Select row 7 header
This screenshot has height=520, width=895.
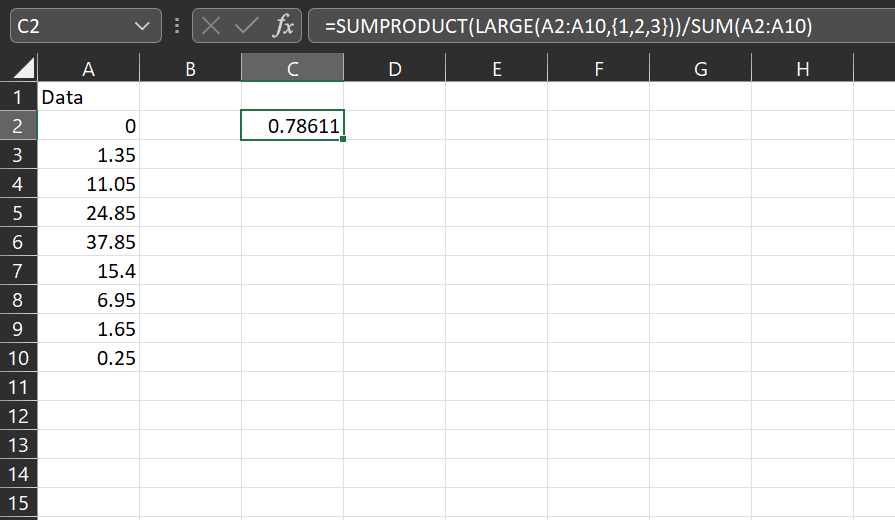pos(18,271)
